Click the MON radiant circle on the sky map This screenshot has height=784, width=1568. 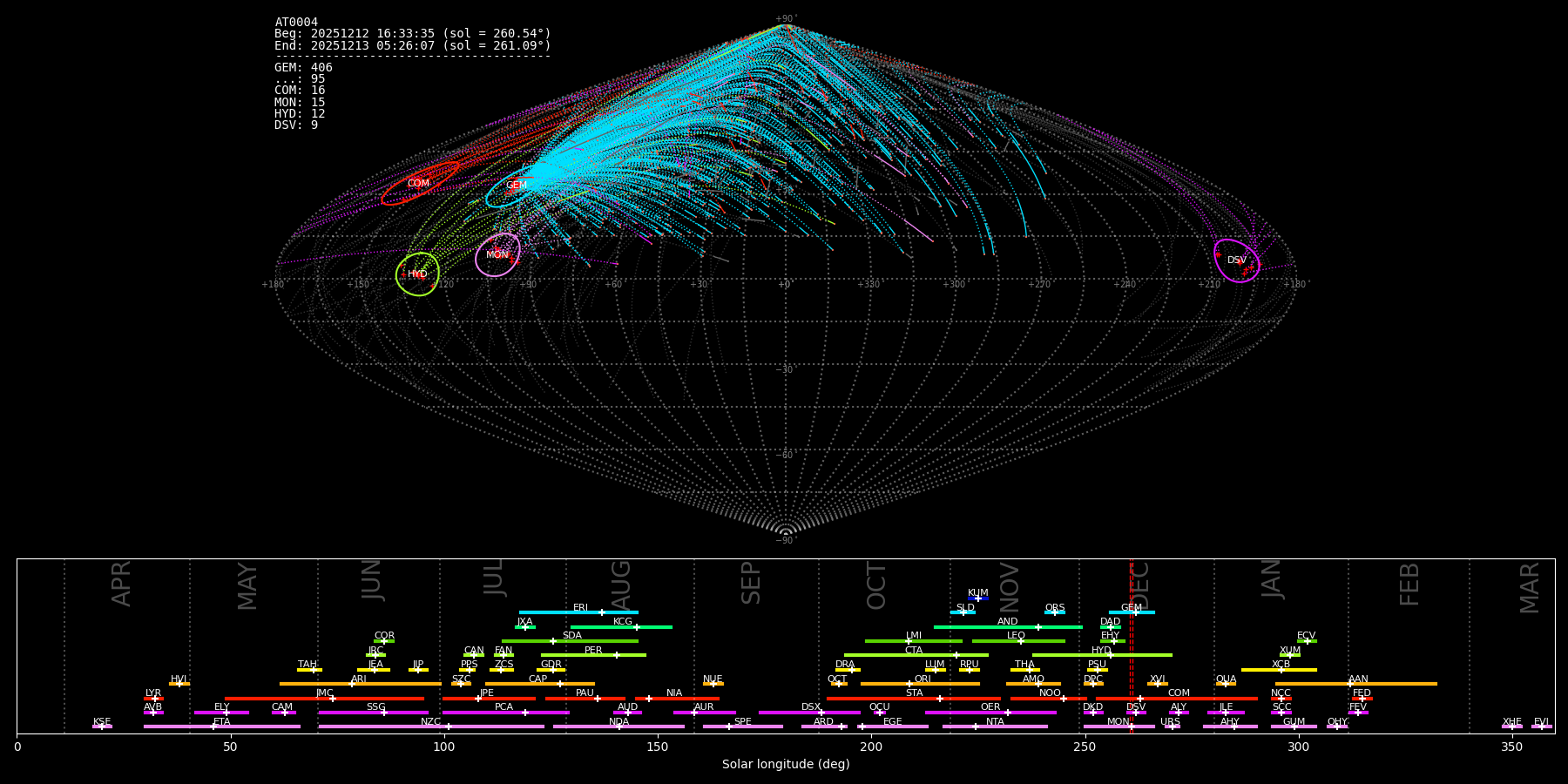click(497, 254)
